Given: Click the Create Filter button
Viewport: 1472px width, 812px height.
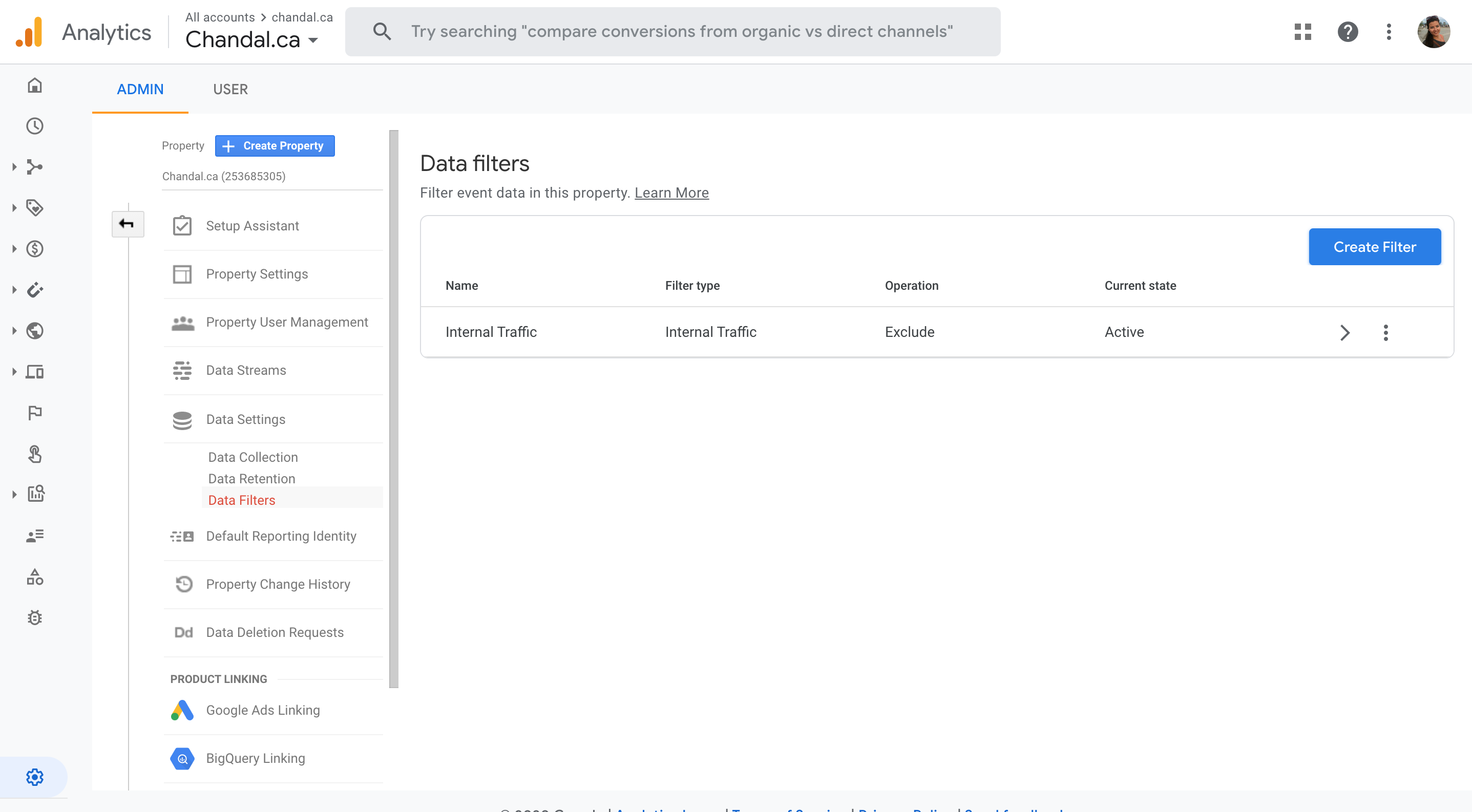Looking at the screenshot, I should 1375,247.
